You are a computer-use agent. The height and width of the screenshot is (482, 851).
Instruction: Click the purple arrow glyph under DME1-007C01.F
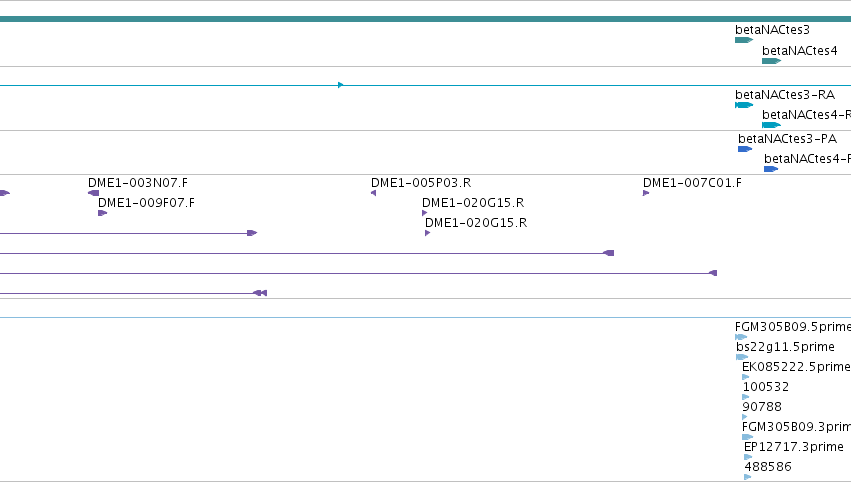click(646, 193)
